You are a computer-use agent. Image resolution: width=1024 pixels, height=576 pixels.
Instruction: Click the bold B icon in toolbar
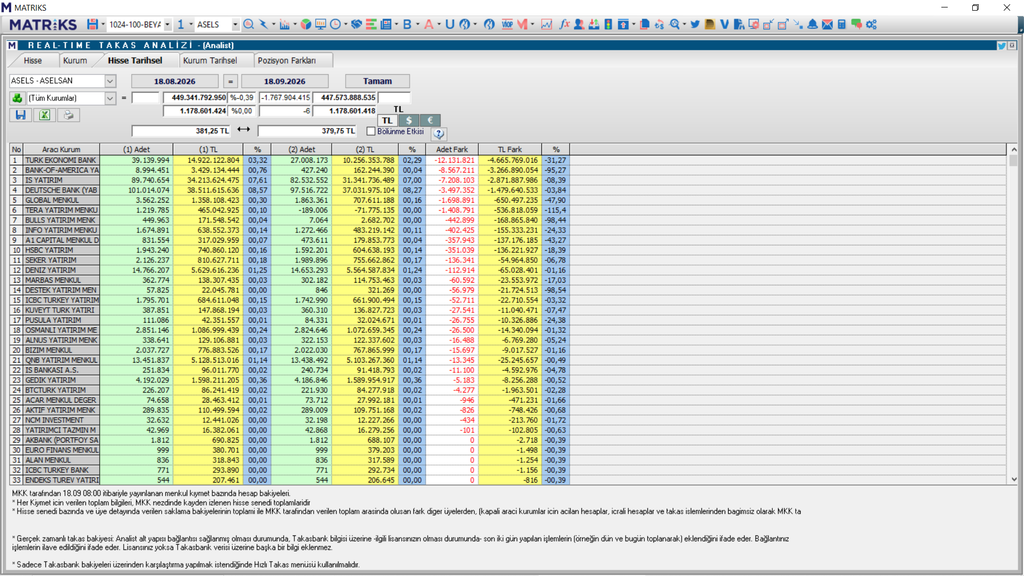(407, 24)
